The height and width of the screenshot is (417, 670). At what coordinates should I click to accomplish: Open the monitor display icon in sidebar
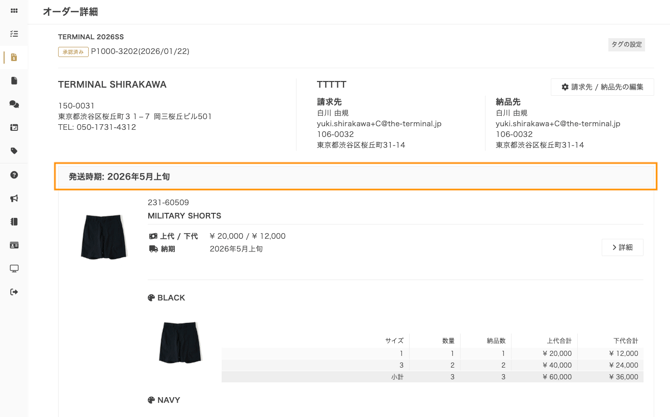[14, 269]
